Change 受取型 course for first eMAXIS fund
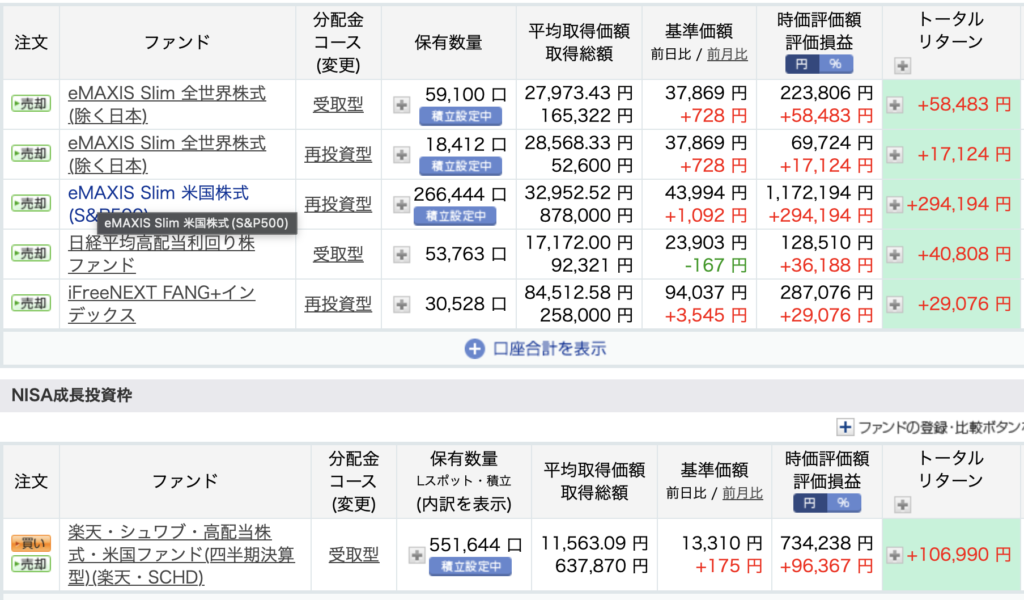1024x600 pixels. tap(338, 104)
